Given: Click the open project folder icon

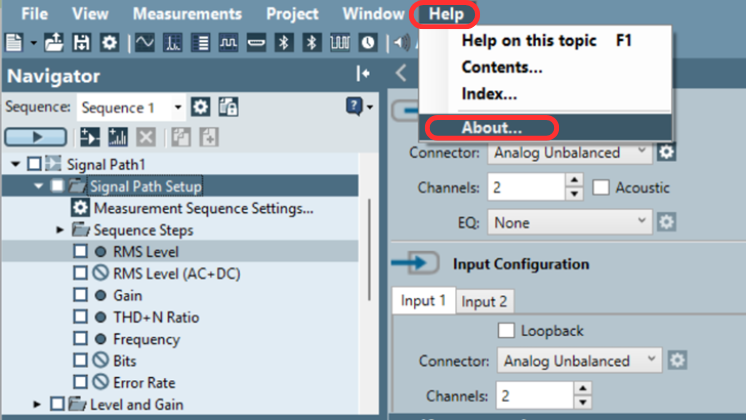Looking at the screenshot, I should (55, 43).
